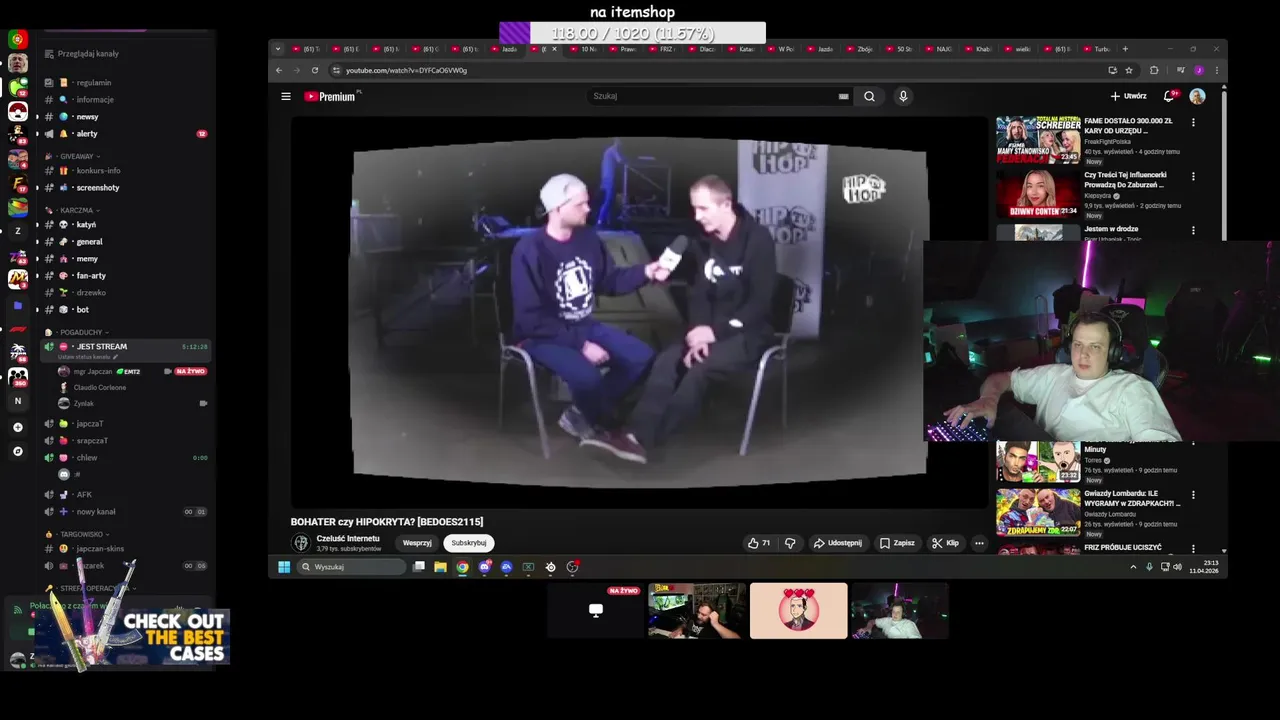Go to YouTube Premium home logo

[x=331, y=97]
